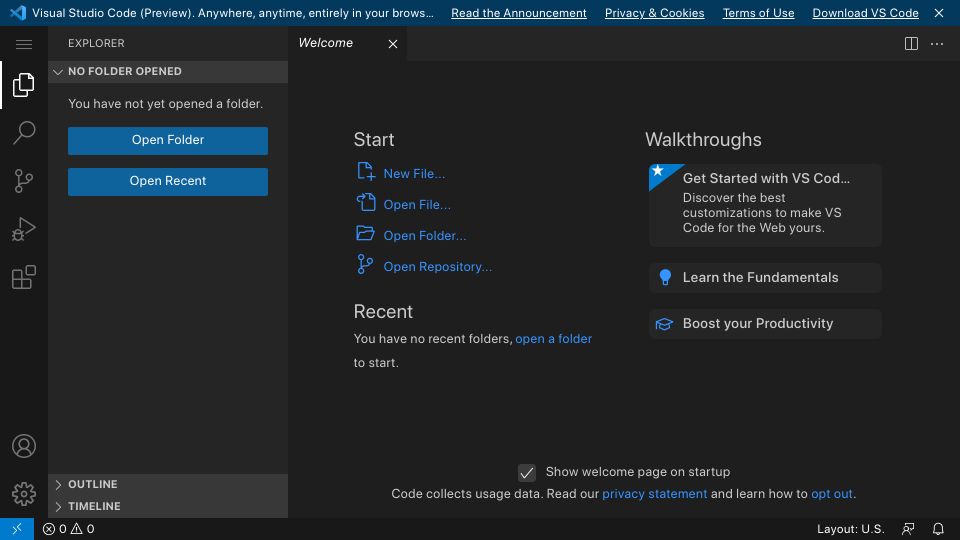Click the remote indicator in status bar

(x=17, y=529)
